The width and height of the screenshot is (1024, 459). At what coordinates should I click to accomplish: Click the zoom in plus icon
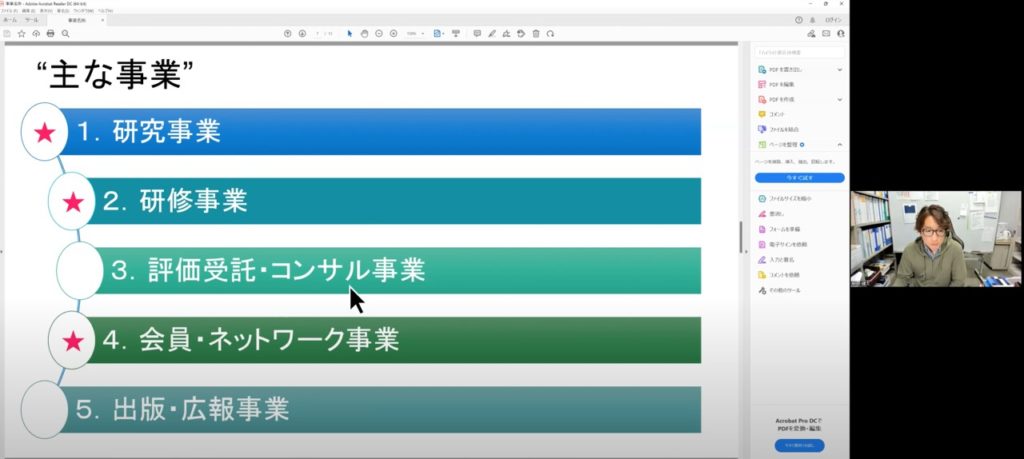coord(393,33)
